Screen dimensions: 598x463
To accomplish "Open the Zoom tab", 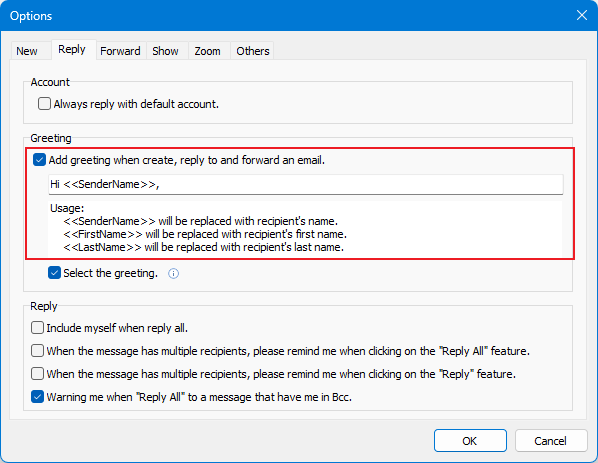I will (x=207, y=51).
